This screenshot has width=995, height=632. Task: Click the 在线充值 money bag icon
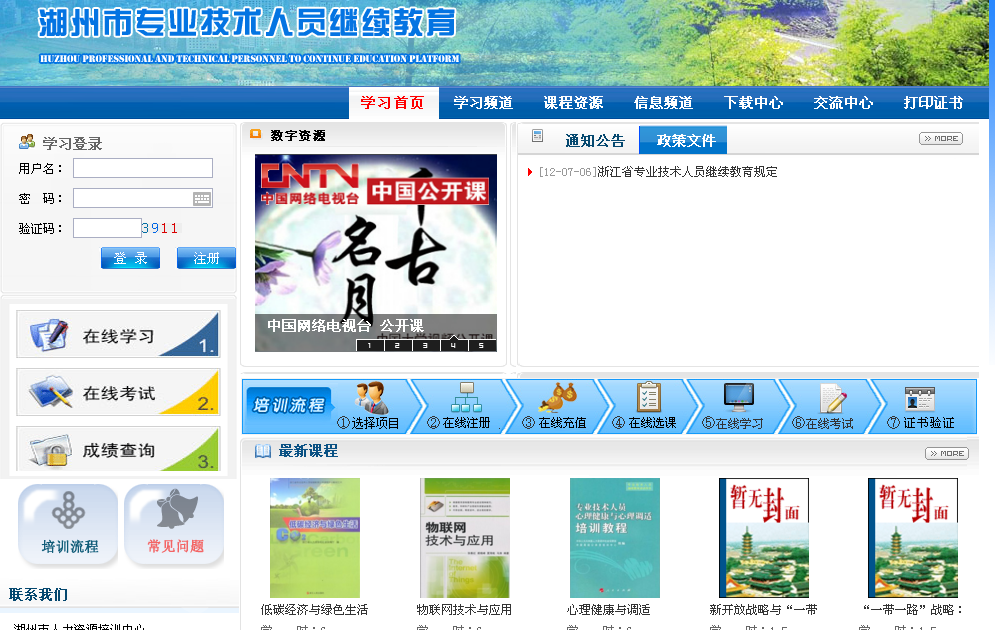557,398
